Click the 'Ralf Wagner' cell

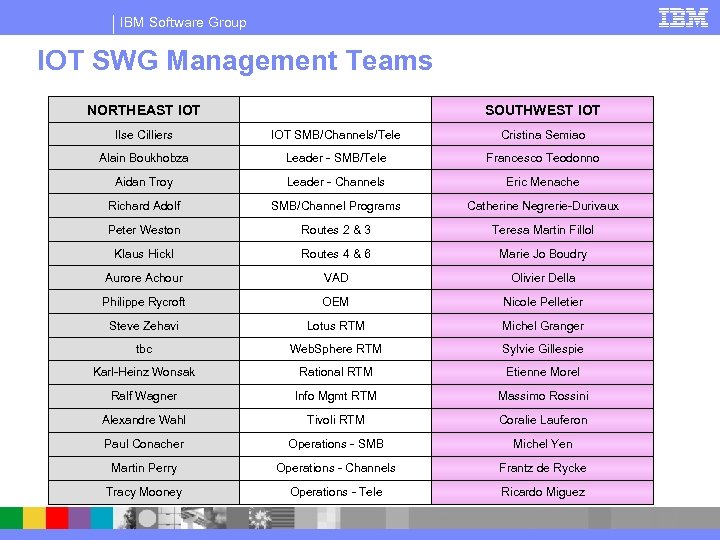(x=144, y=396)
